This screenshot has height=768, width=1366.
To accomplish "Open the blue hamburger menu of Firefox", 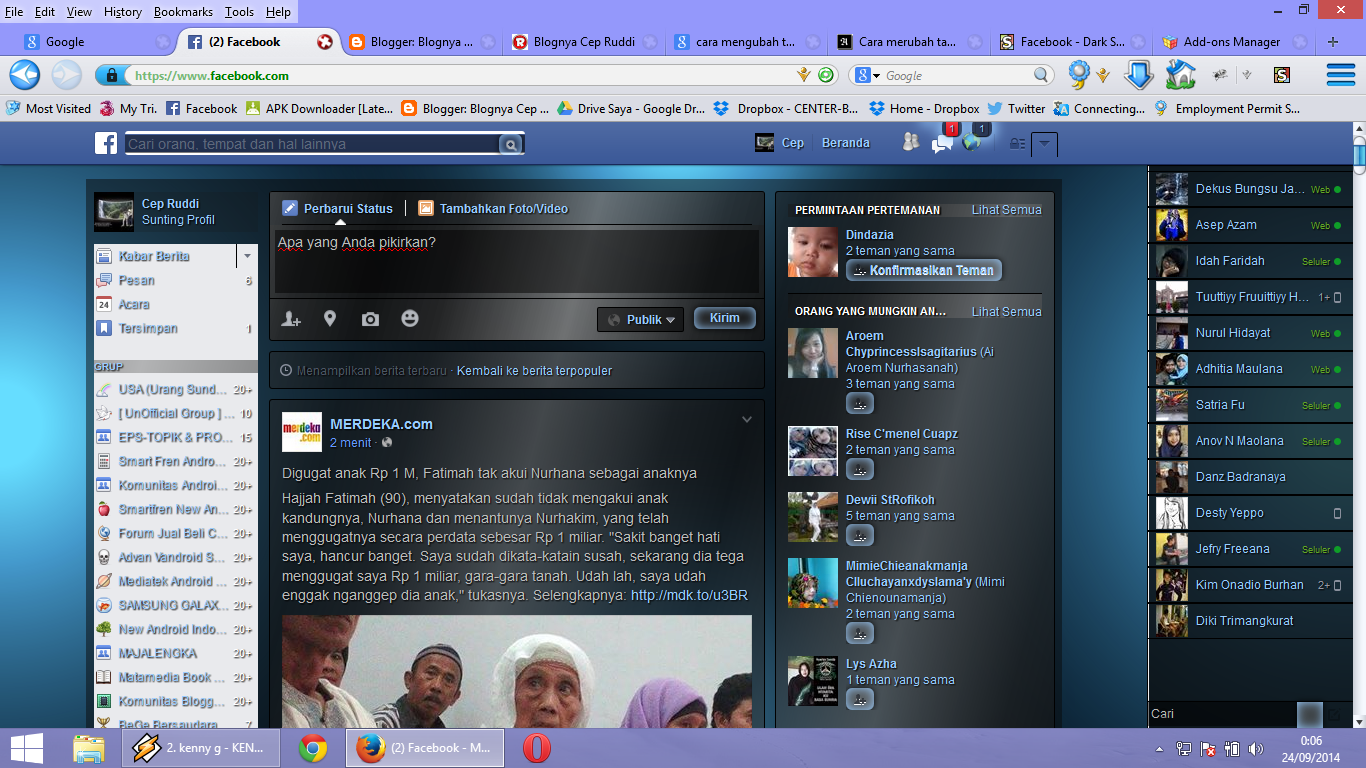I will [1340, 75].
